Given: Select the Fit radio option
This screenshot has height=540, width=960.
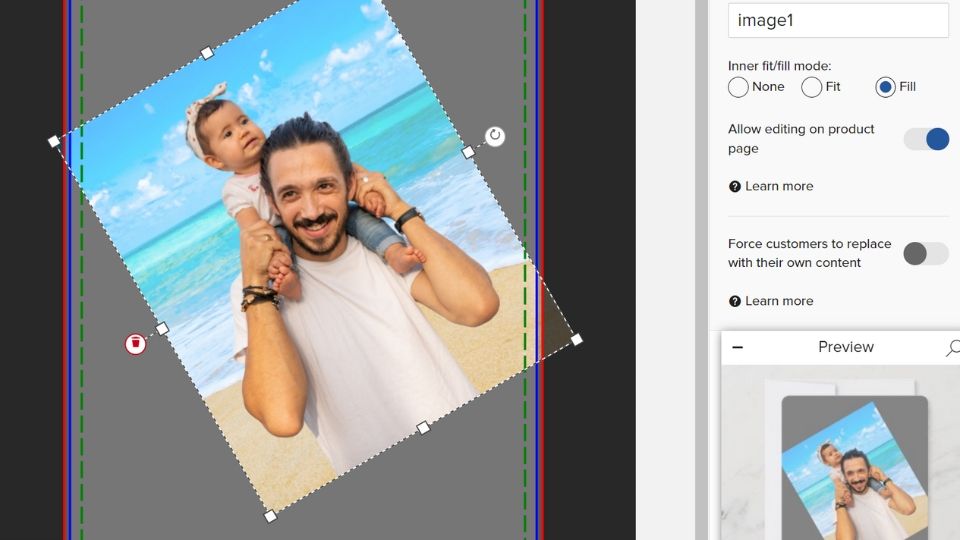Looking at the screenshot, I should (x=812, y=87).
